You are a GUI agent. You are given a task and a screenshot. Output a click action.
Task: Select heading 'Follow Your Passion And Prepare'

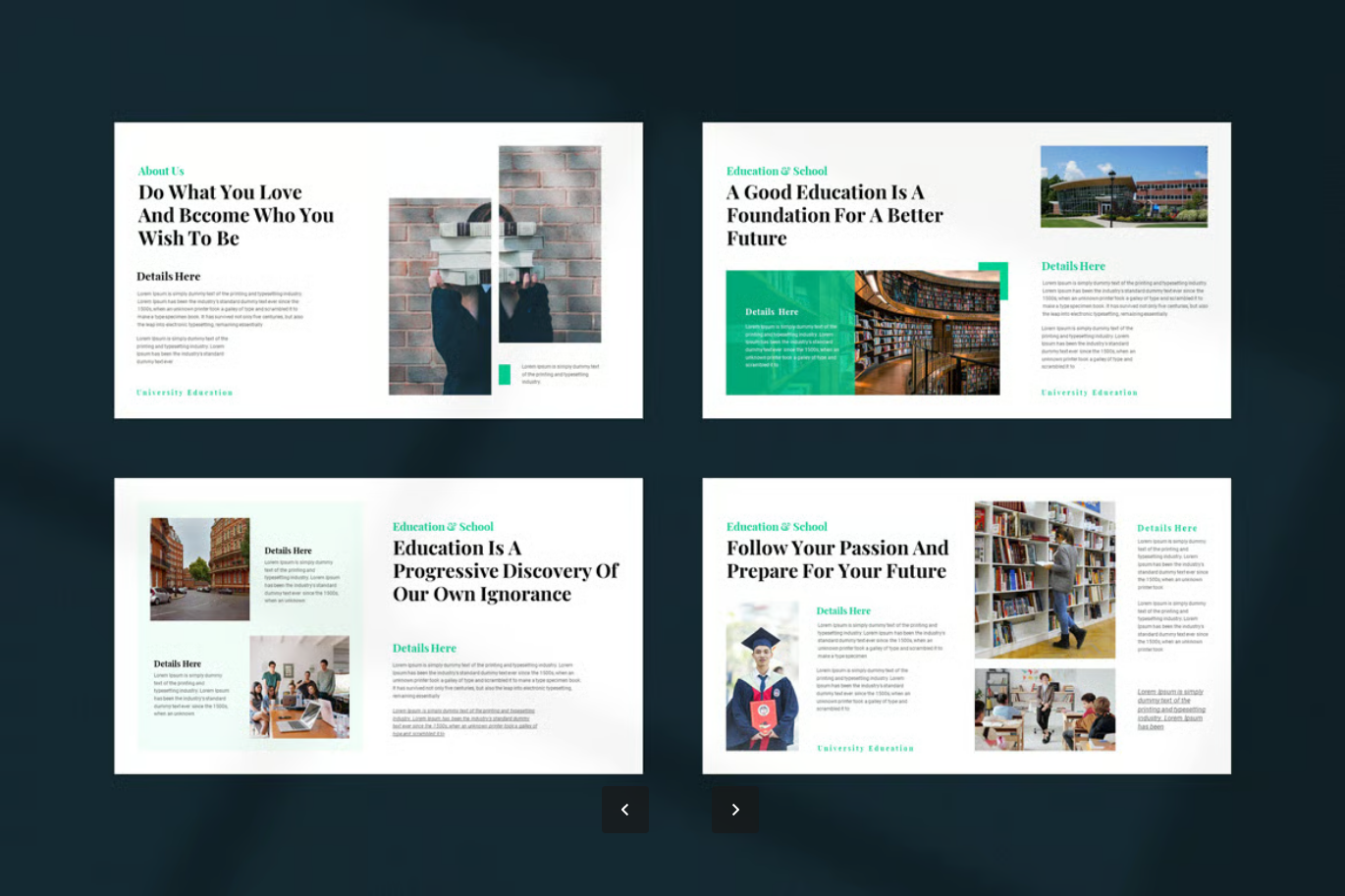pyautogui.click(x=837, y=559)
